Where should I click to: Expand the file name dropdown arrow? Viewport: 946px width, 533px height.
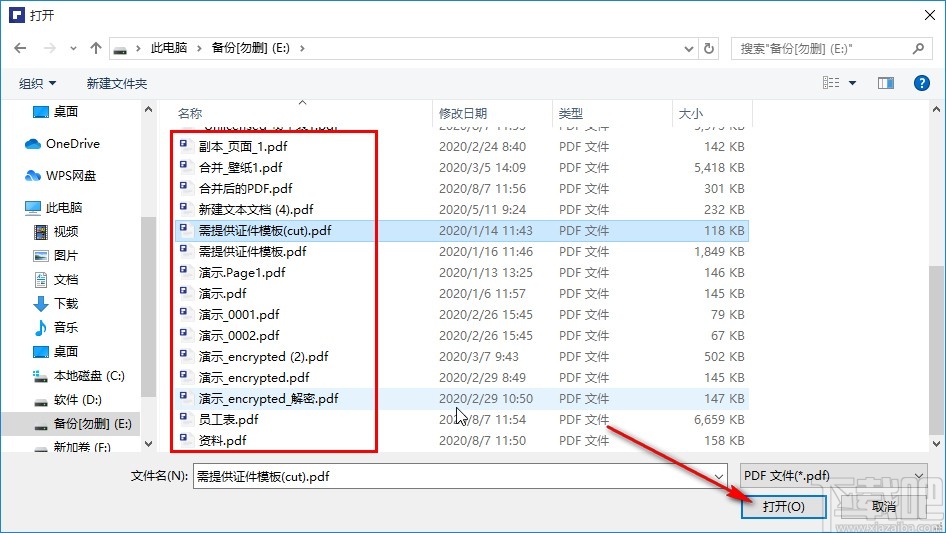719,476
